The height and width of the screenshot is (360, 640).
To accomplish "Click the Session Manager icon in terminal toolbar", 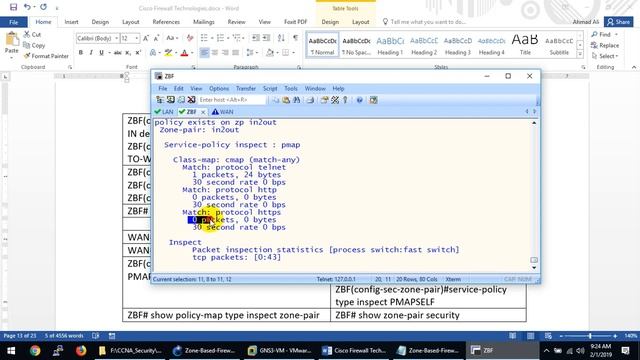I will click(x=160, y=100).
